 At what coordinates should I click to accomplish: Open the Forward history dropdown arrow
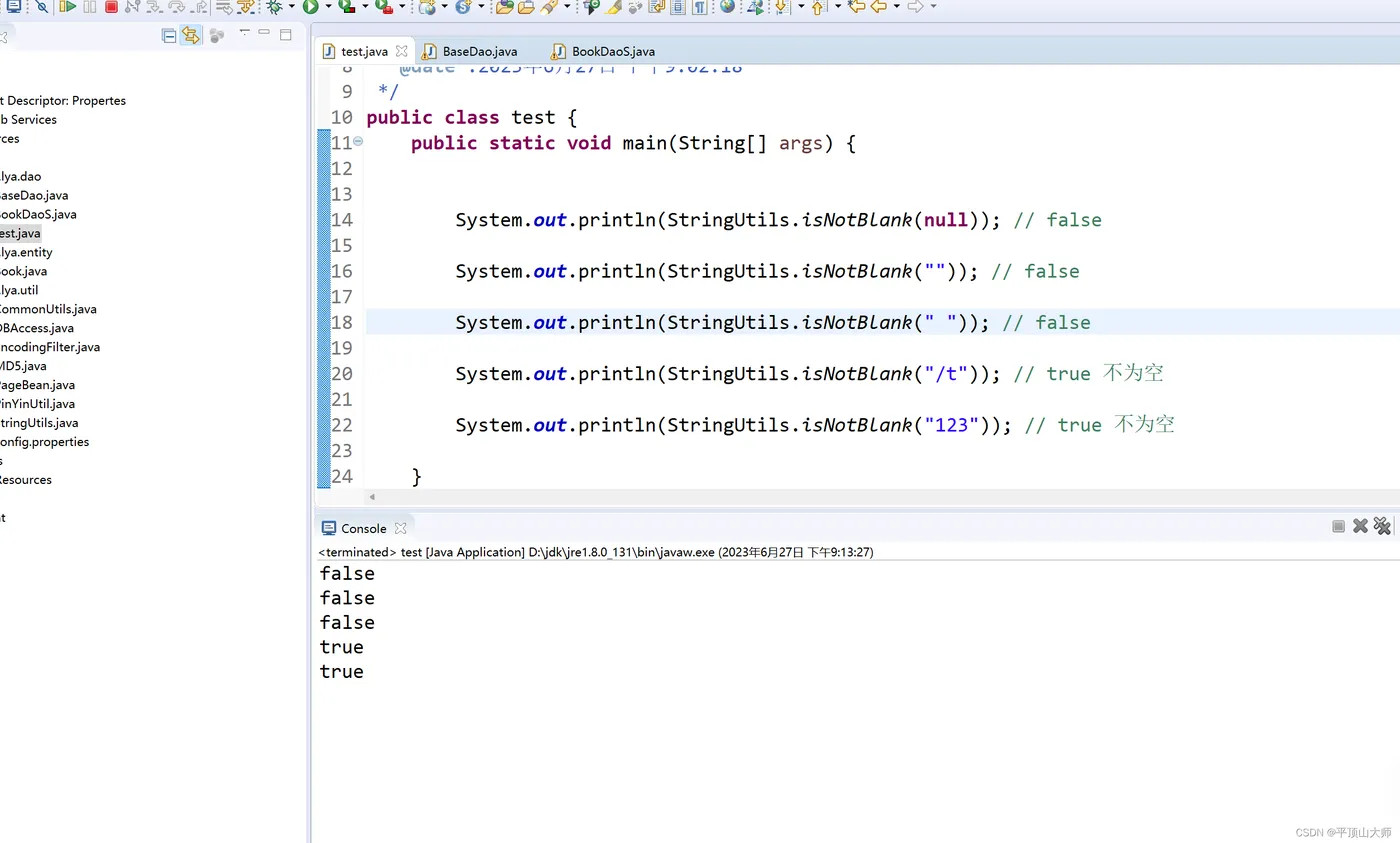(x=933, y=7)
